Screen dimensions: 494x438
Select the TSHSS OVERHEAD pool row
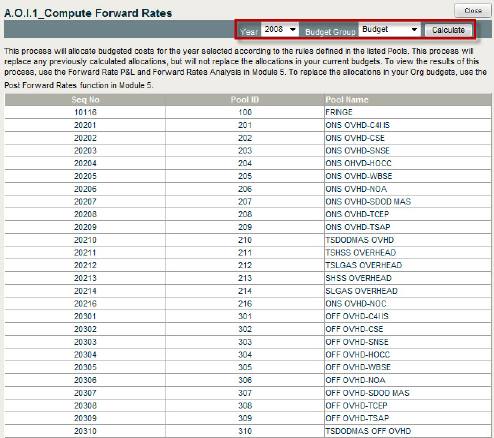pyautogui.click(x=248, y=253)
